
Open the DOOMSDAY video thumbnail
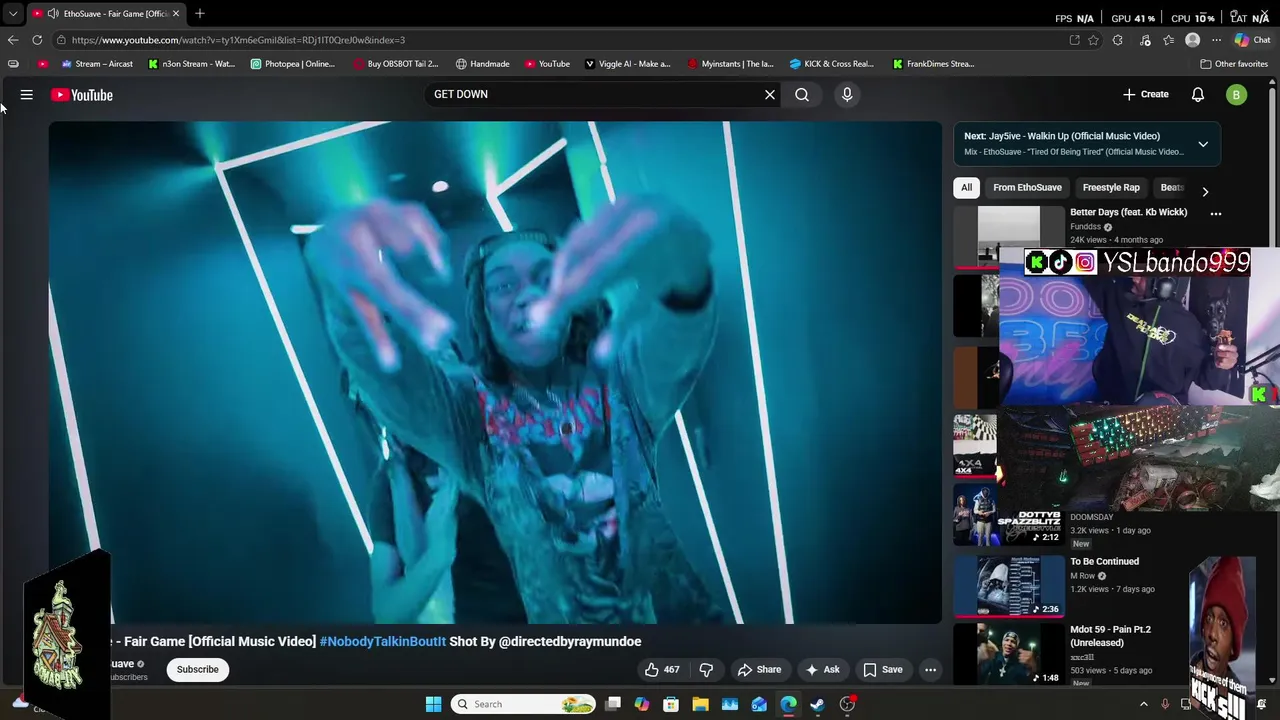(1009, 515)
